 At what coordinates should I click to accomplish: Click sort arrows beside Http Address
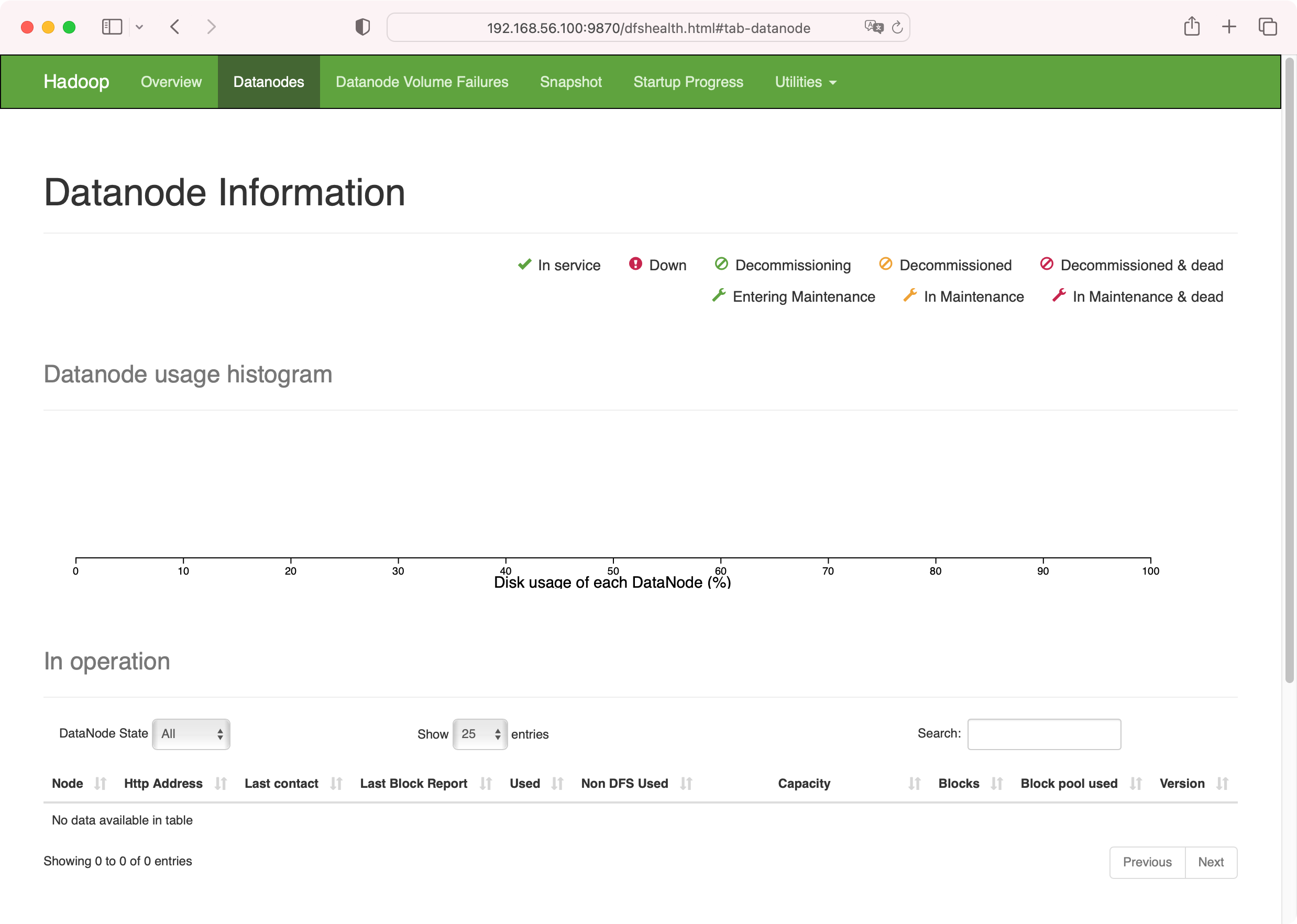(221, 784)
